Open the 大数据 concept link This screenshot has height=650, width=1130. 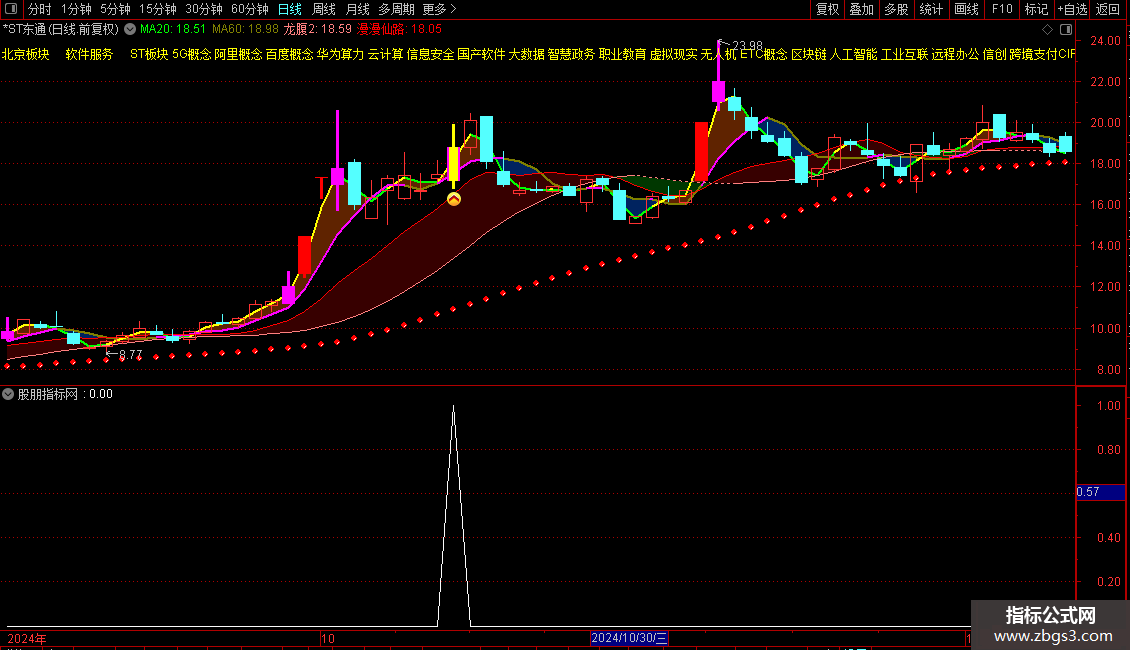526,54
